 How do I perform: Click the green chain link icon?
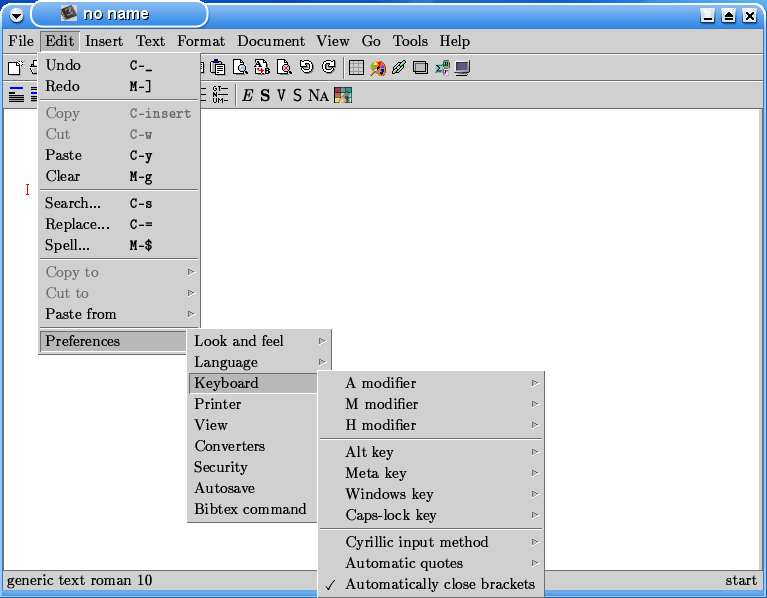[x=399, y=67]
